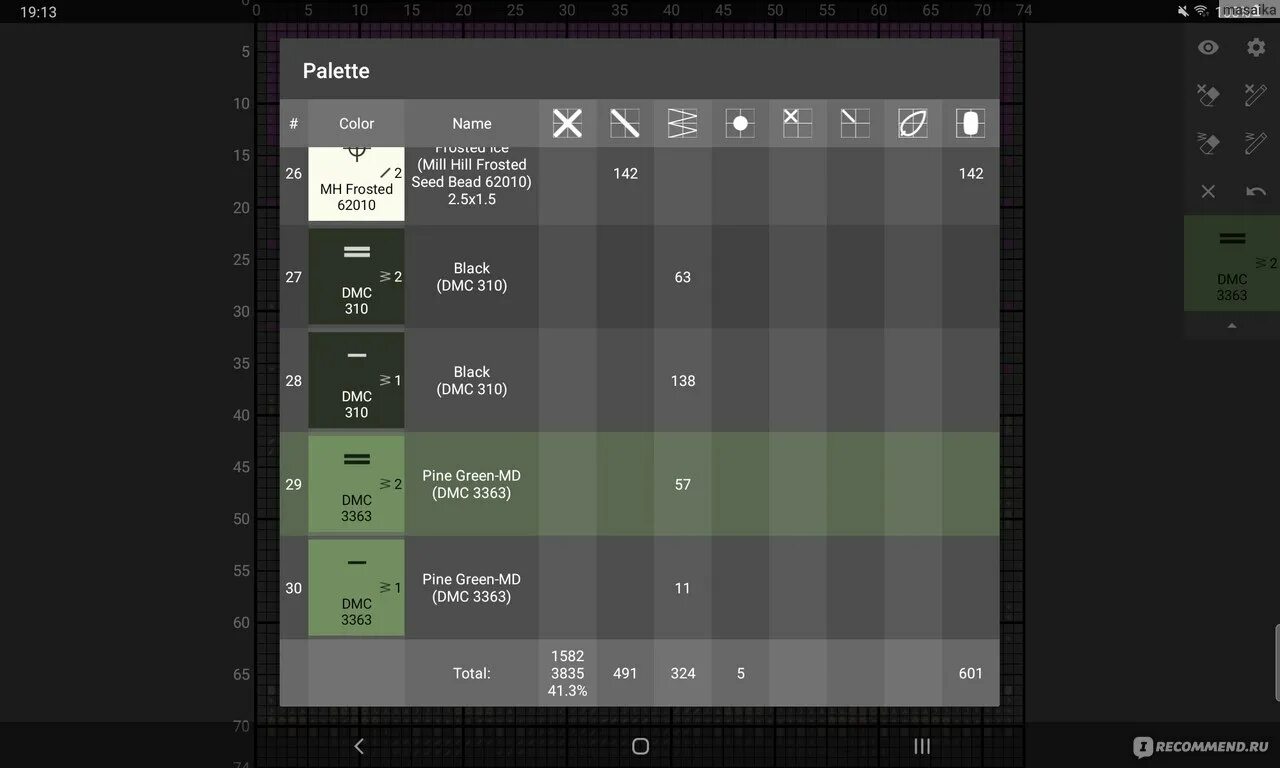The height and width of the screenshot is (768, 1280).
Task: Click row number 28
Action: pos(293,381)
